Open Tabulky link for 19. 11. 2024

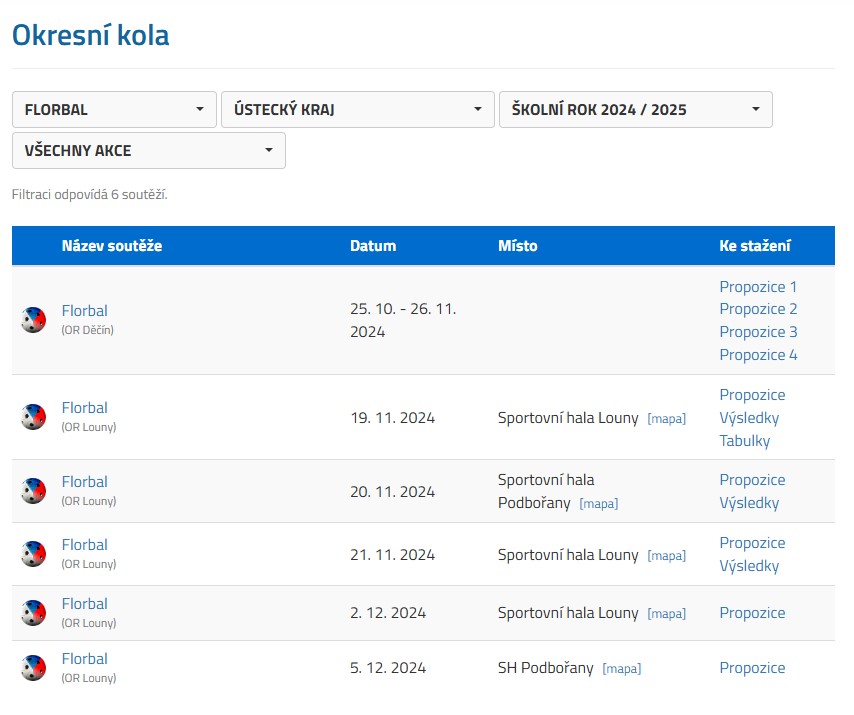(x=745, y=441)
